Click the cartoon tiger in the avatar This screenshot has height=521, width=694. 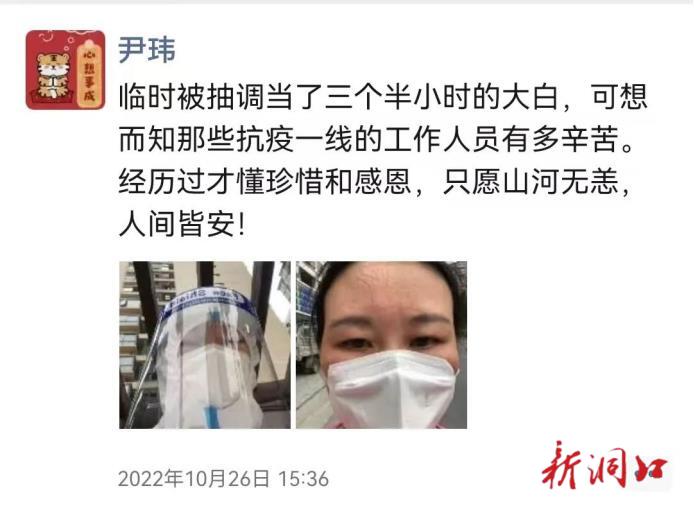(x=52, y=74)
